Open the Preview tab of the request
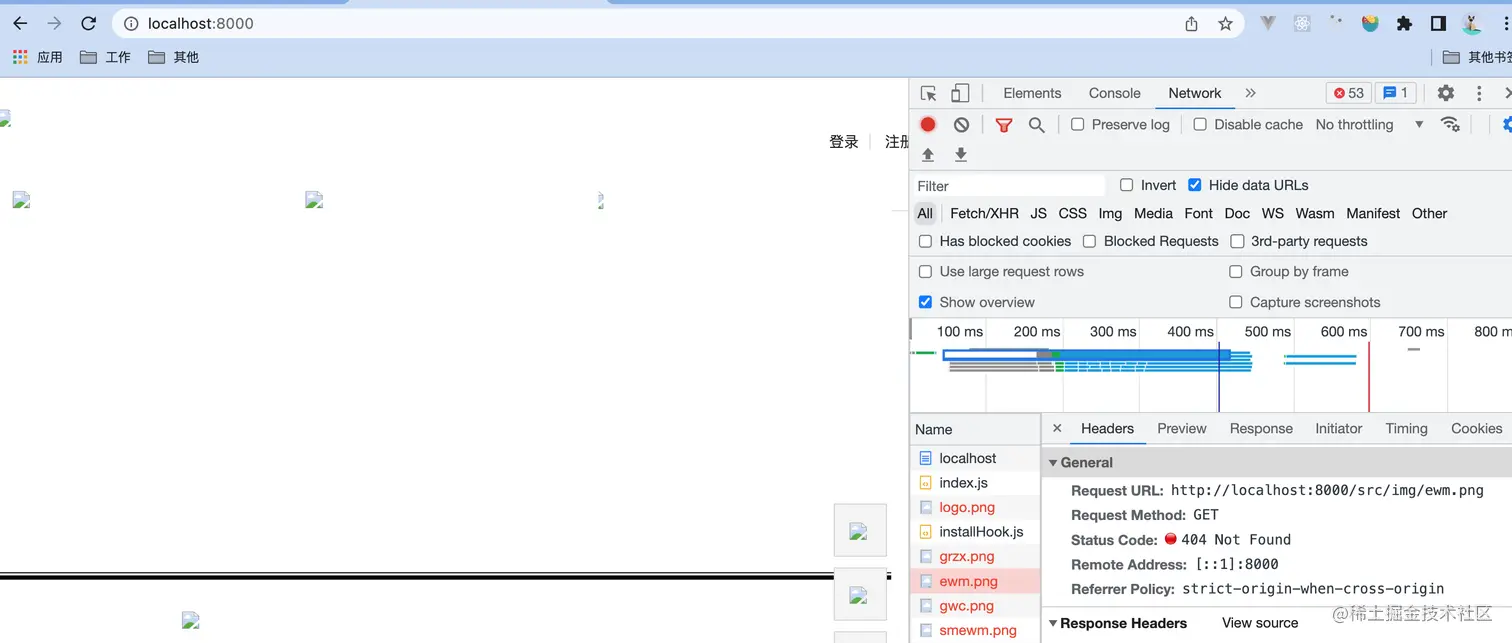Viewport: 1512px width, 643px height. [x=1182, y=428]
